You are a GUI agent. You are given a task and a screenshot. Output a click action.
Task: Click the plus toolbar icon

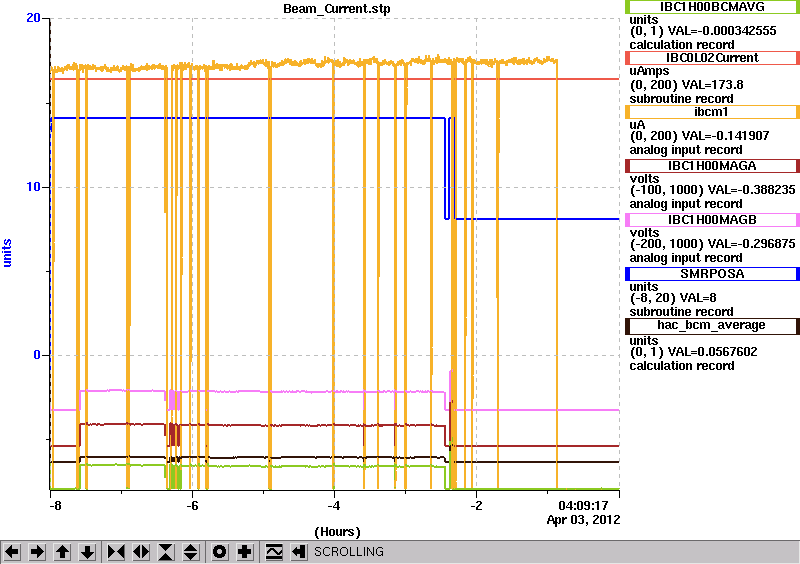point(245,552)
